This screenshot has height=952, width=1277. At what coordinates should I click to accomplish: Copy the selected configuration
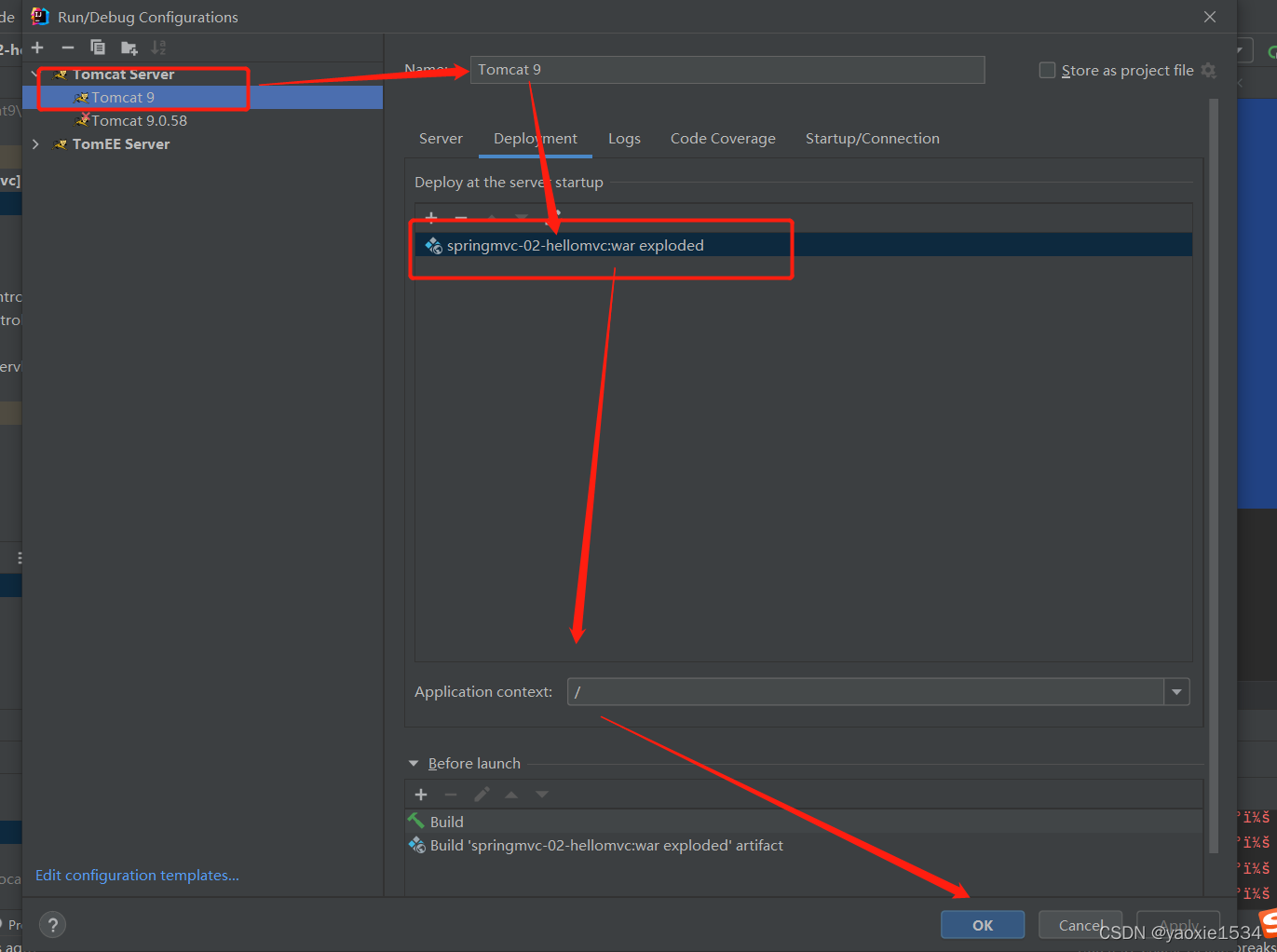click(98, 48)
